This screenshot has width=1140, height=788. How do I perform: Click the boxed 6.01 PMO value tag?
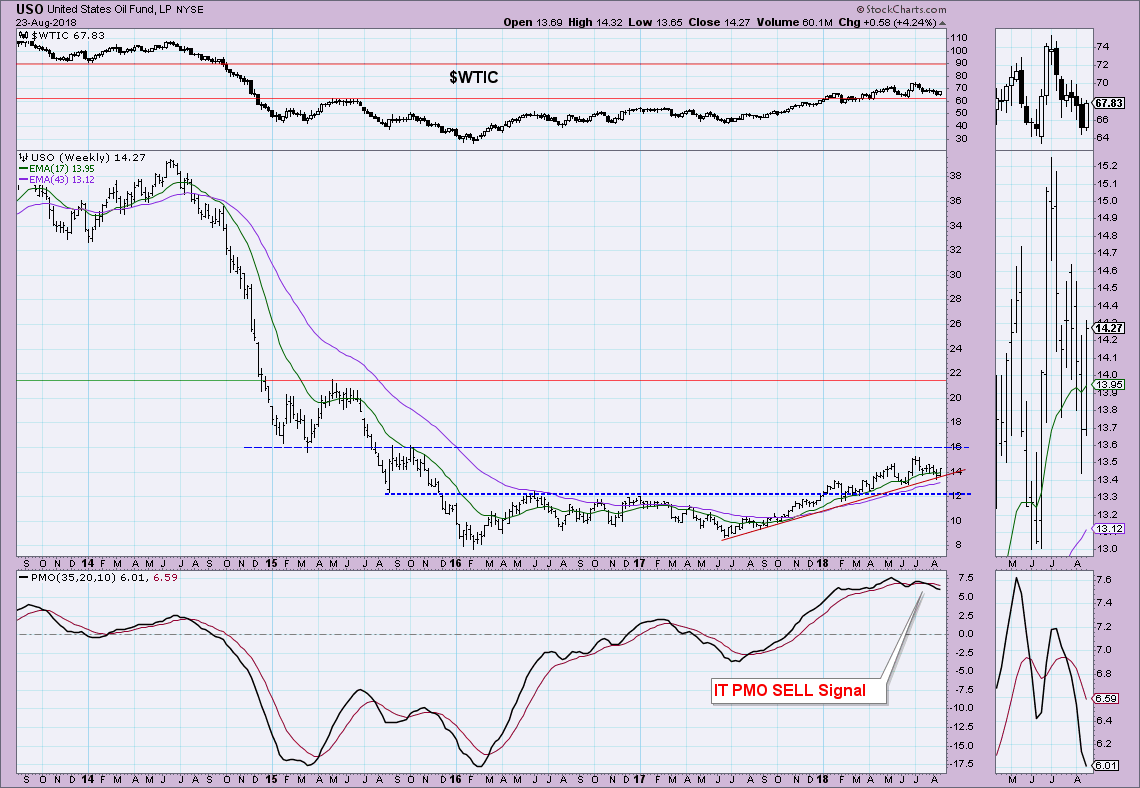coord(1107,765)
